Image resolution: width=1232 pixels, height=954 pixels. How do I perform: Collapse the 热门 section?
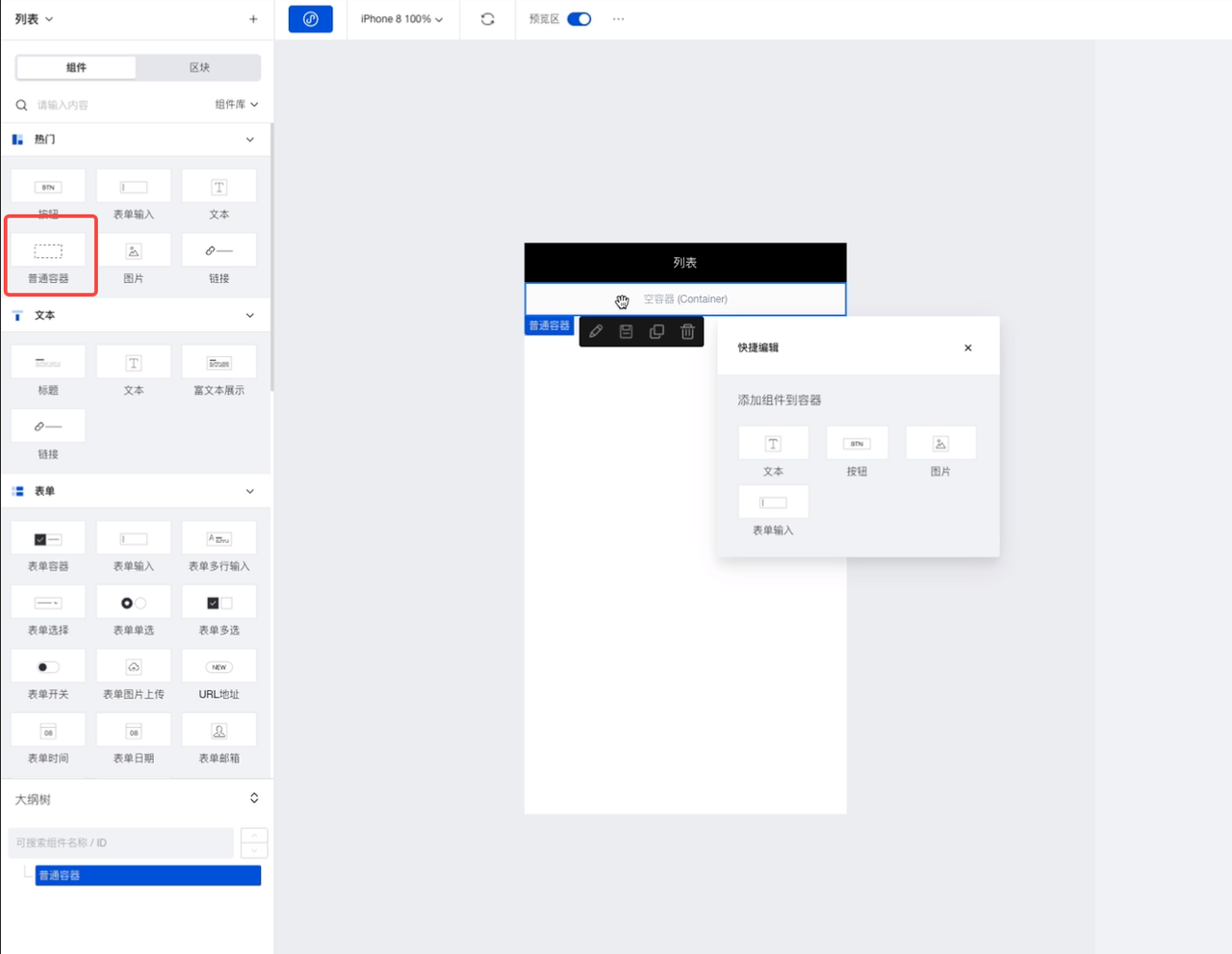click(x=250, y=140)
